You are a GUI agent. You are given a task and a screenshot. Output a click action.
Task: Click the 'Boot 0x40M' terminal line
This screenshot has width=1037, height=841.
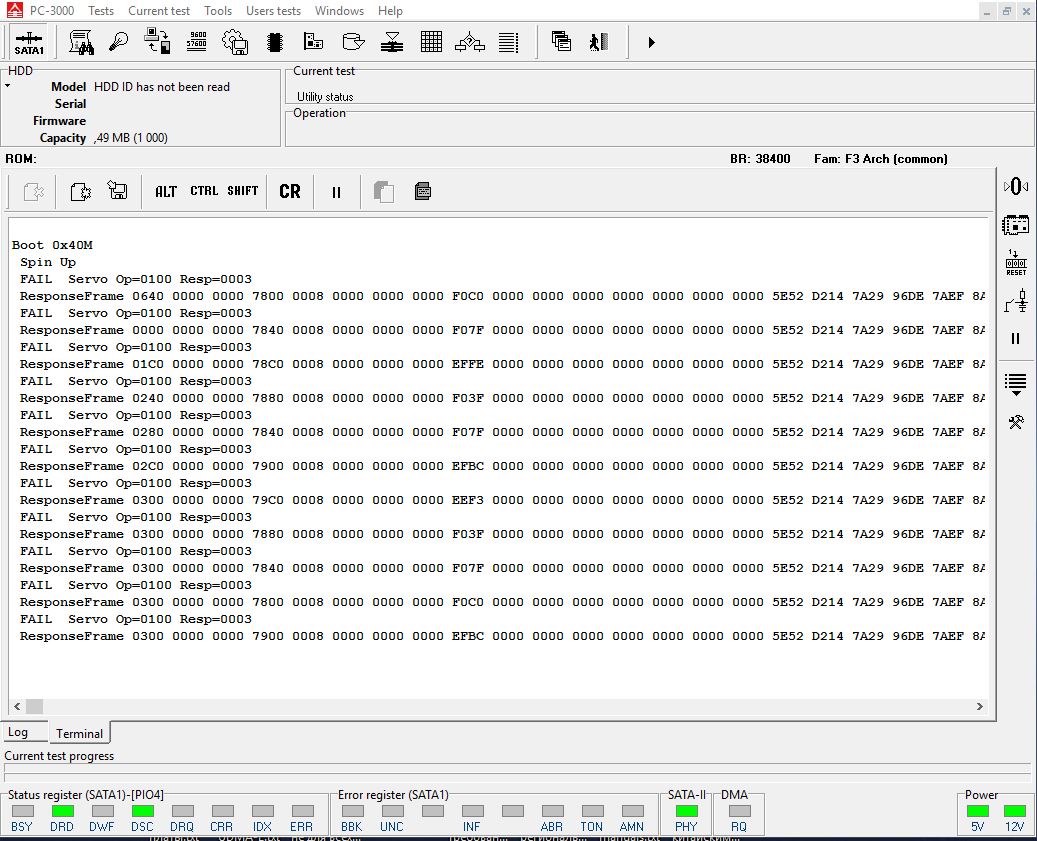[x=52, y=245]
